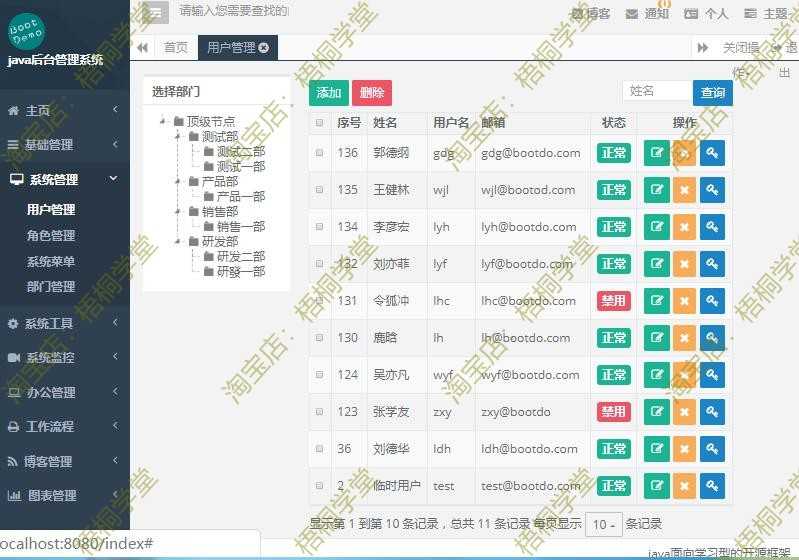799x560 pixels.
Task: Check the row checkbox for 王健林
Action: pyautogui.click(x=319, y=190)
